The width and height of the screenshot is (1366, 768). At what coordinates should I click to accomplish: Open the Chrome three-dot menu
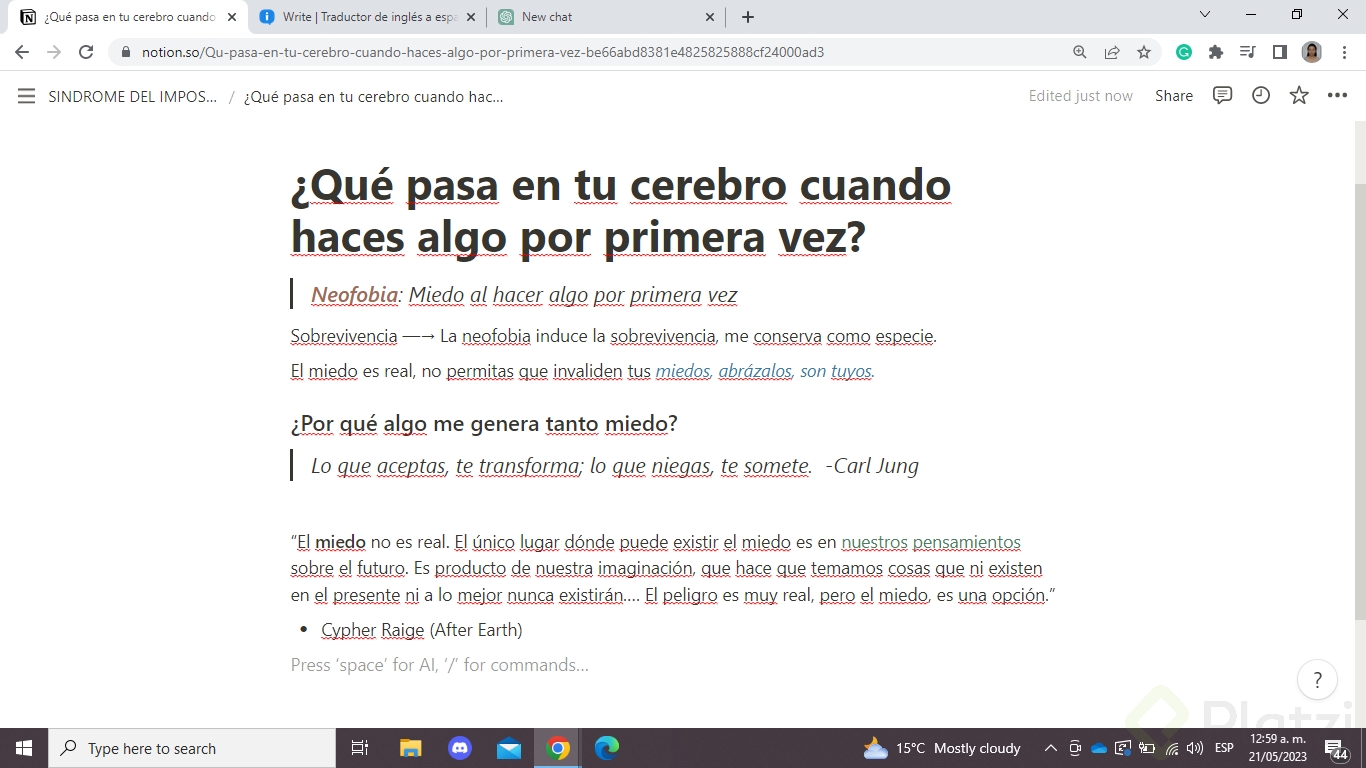(x=1343, y=52)
